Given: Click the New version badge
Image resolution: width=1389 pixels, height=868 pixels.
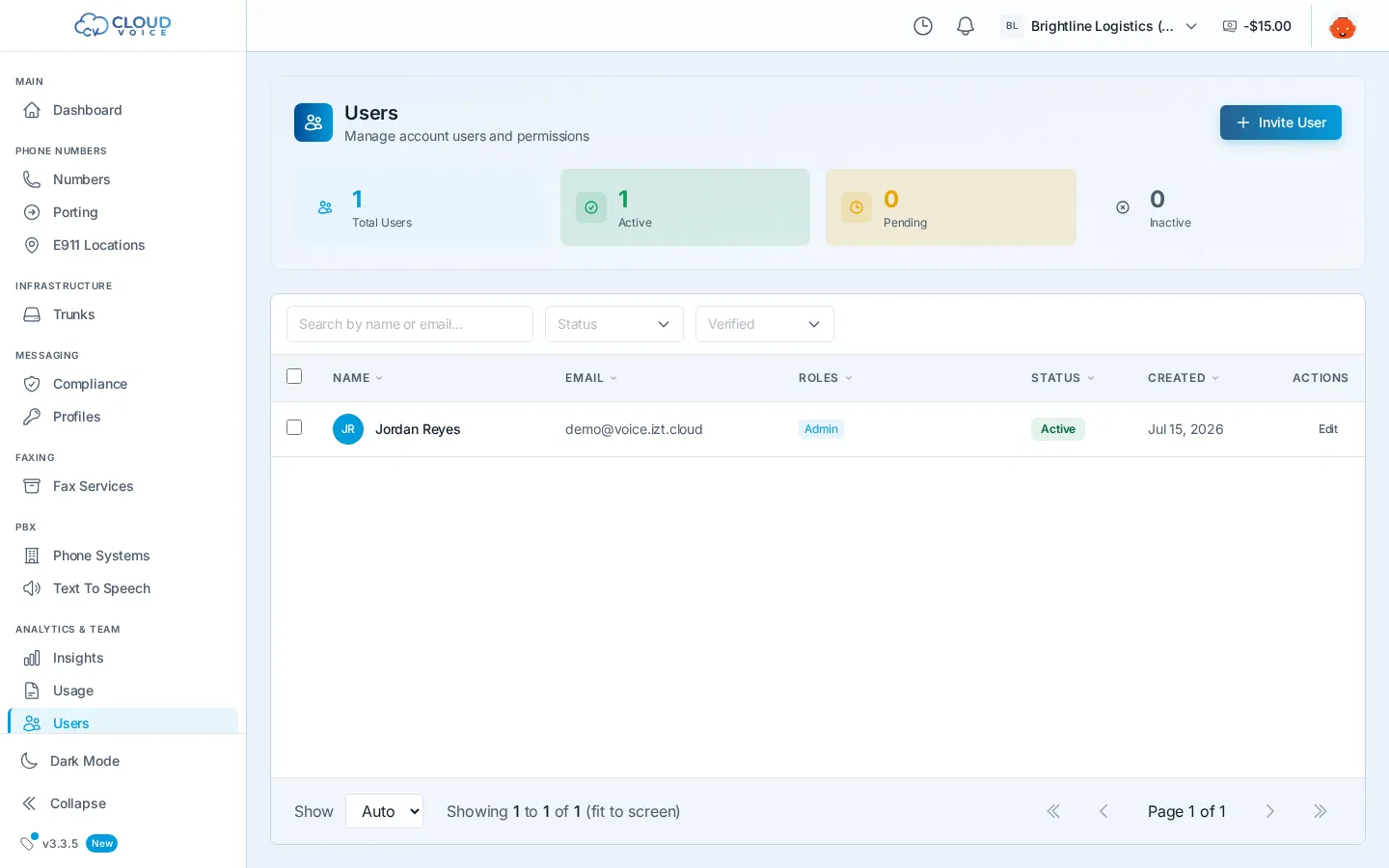Looking at the screenshot, I should point(102,843).
